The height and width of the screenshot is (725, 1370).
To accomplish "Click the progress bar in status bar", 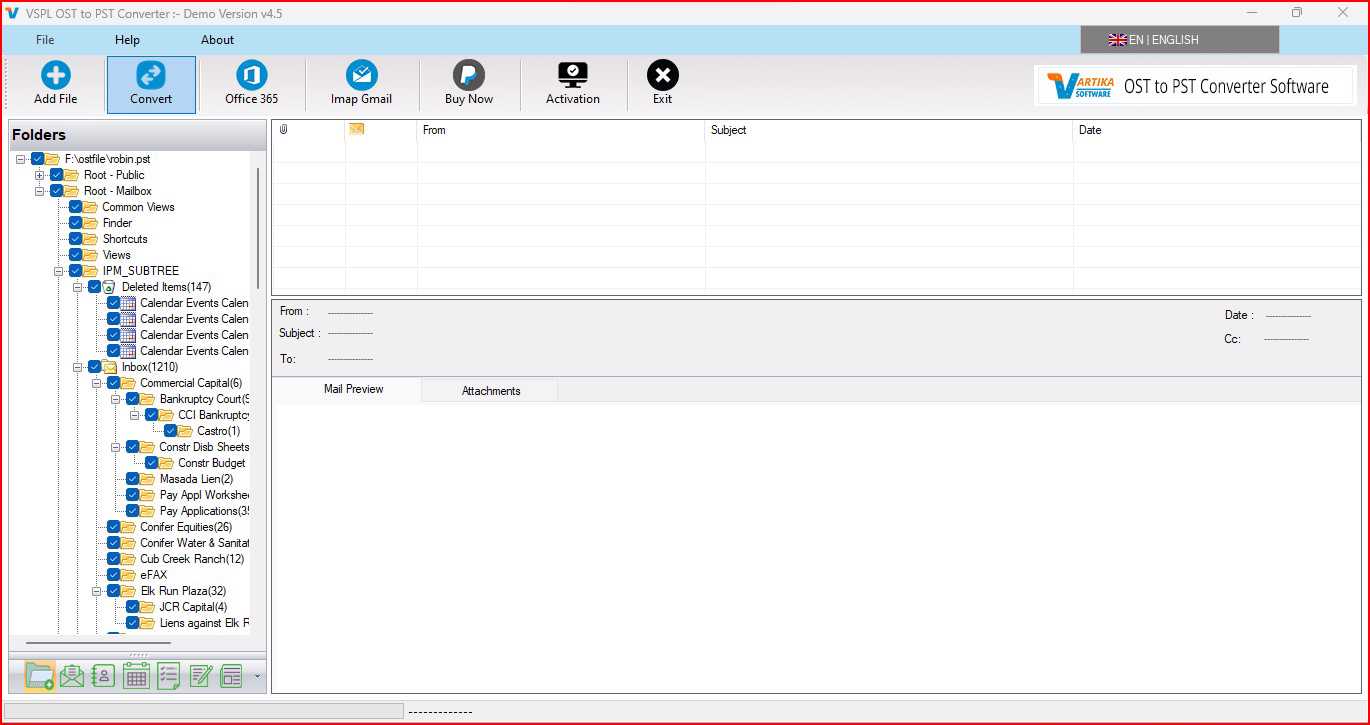I will coord(204,711).
